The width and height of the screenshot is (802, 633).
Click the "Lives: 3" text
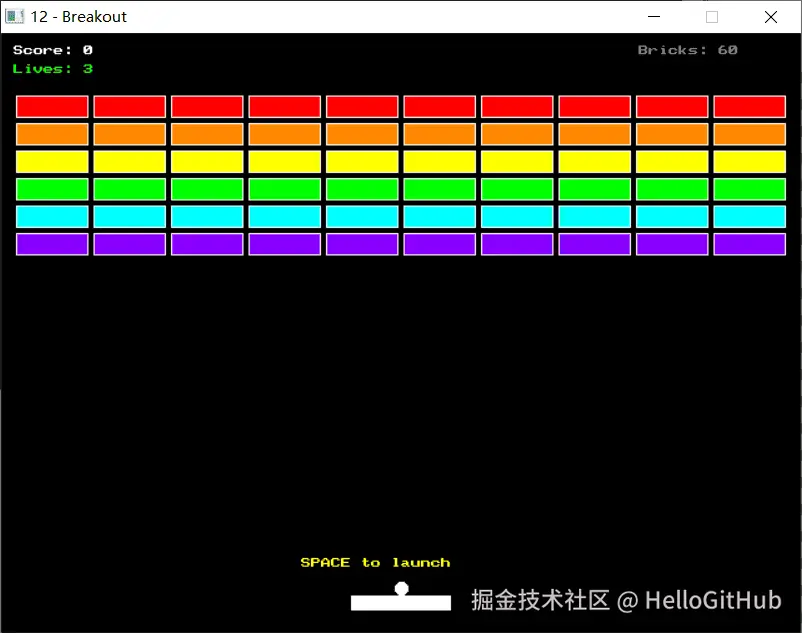tap(53, 69)
